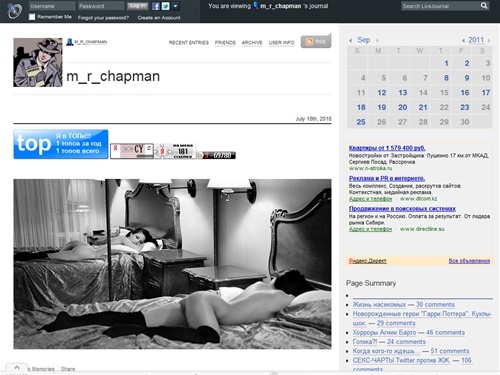
Task: Select September 19 in the calendar
Action: [382, 107]
